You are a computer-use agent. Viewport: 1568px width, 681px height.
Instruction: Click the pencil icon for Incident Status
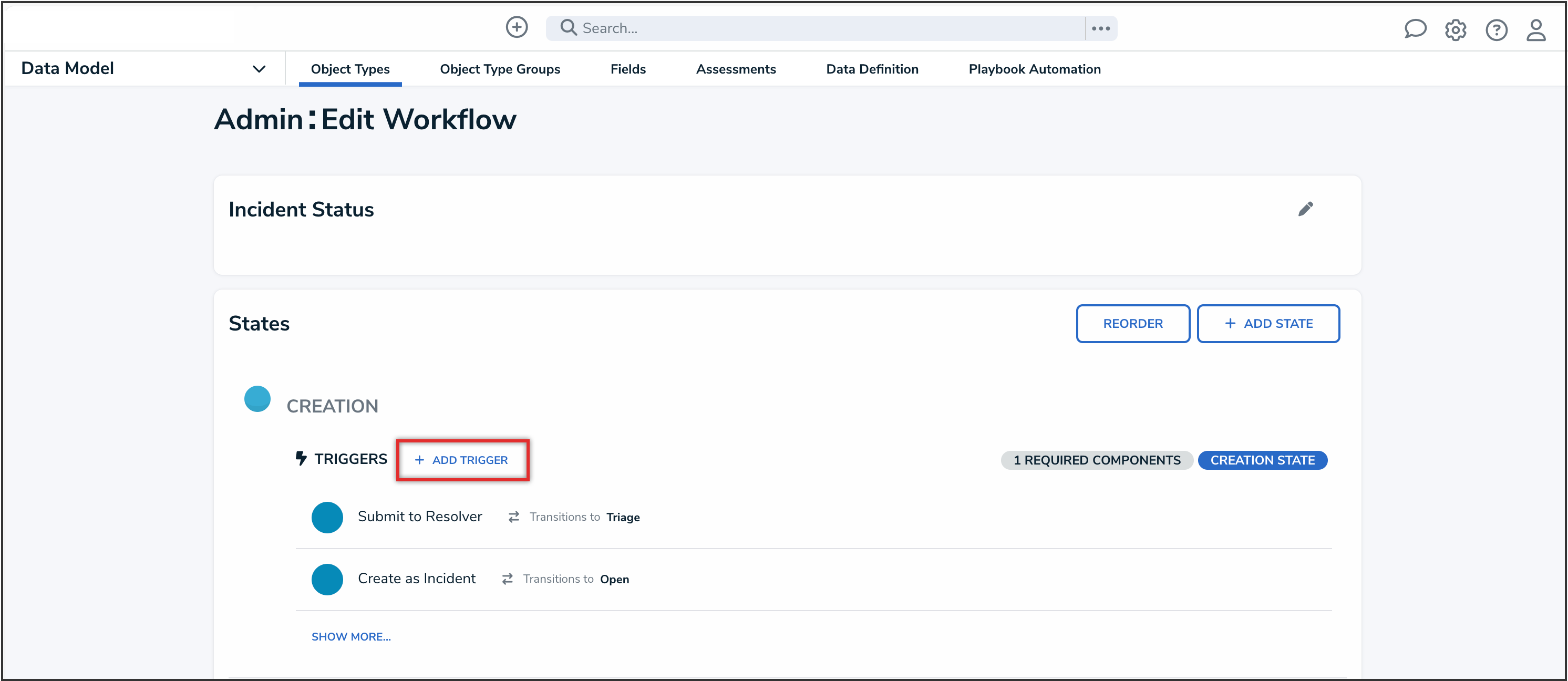tap(1305, 209)
